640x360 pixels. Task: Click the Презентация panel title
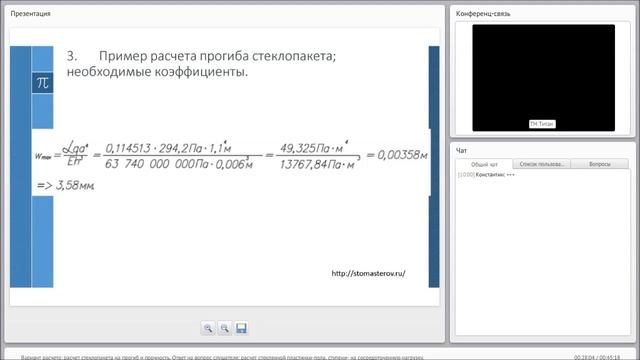tap(30, 13)
